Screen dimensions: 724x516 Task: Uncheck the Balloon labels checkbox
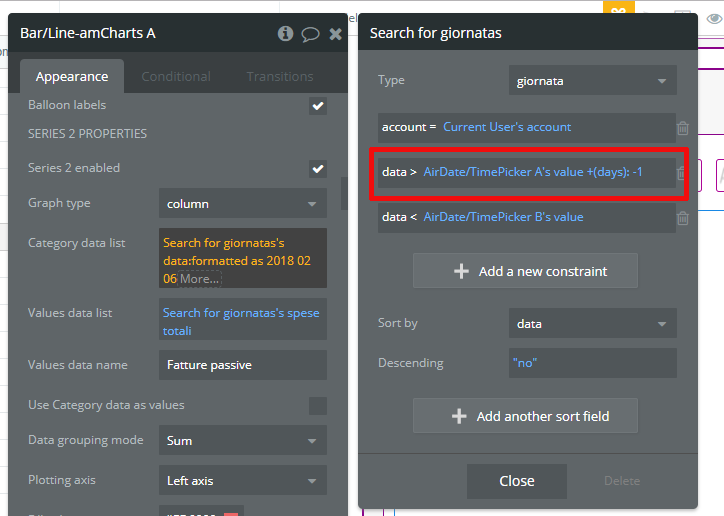[318, 105]
